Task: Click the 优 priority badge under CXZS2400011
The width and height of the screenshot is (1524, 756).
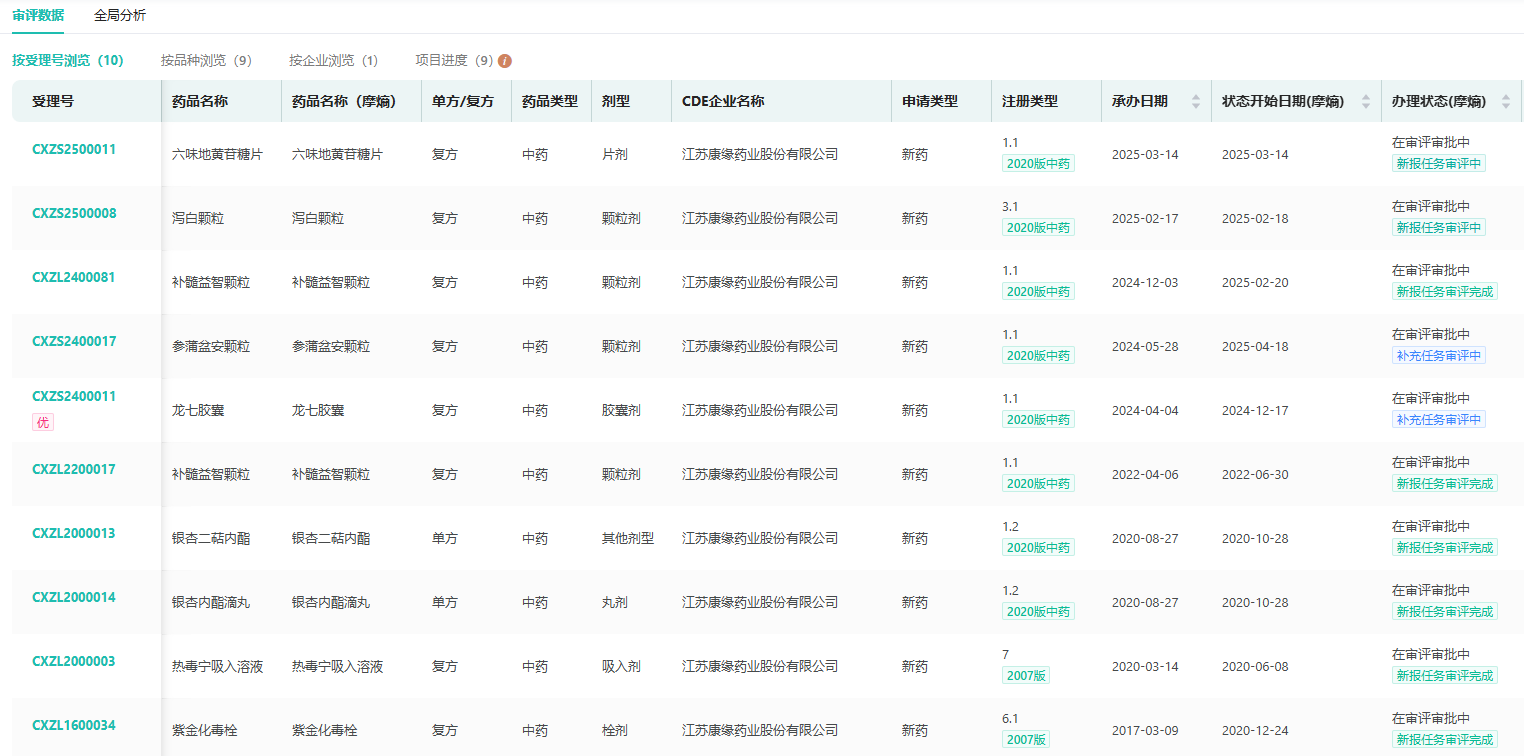Action: [43, 423]
